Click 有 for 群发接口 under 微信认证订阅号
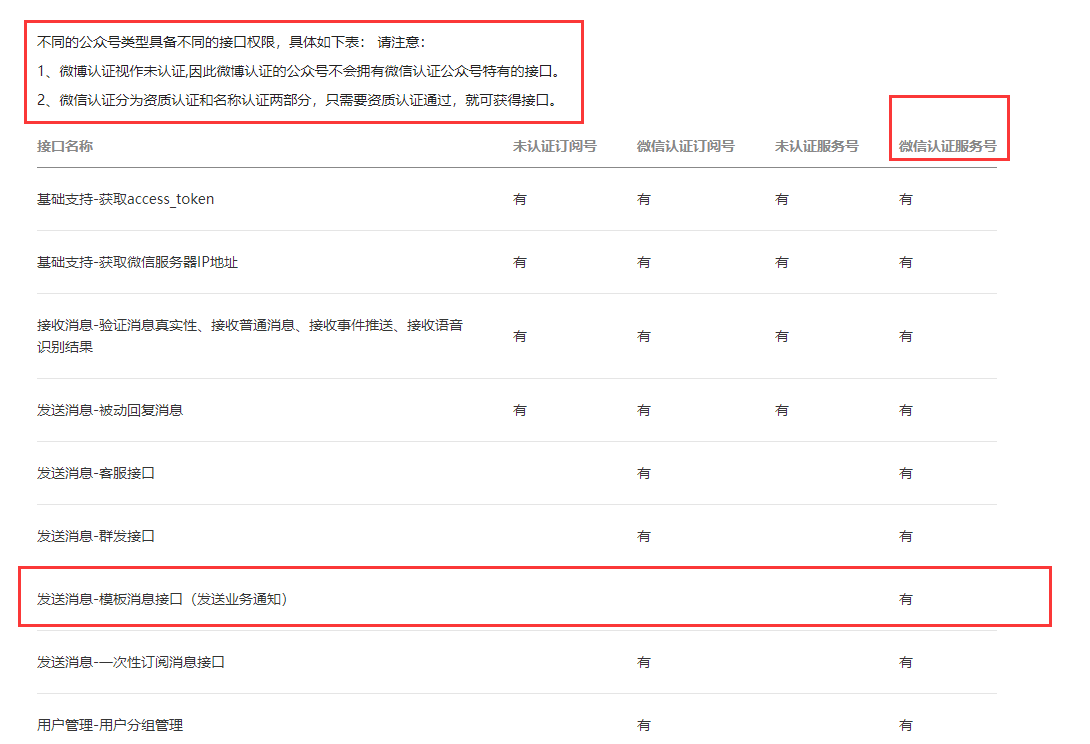 644,536
